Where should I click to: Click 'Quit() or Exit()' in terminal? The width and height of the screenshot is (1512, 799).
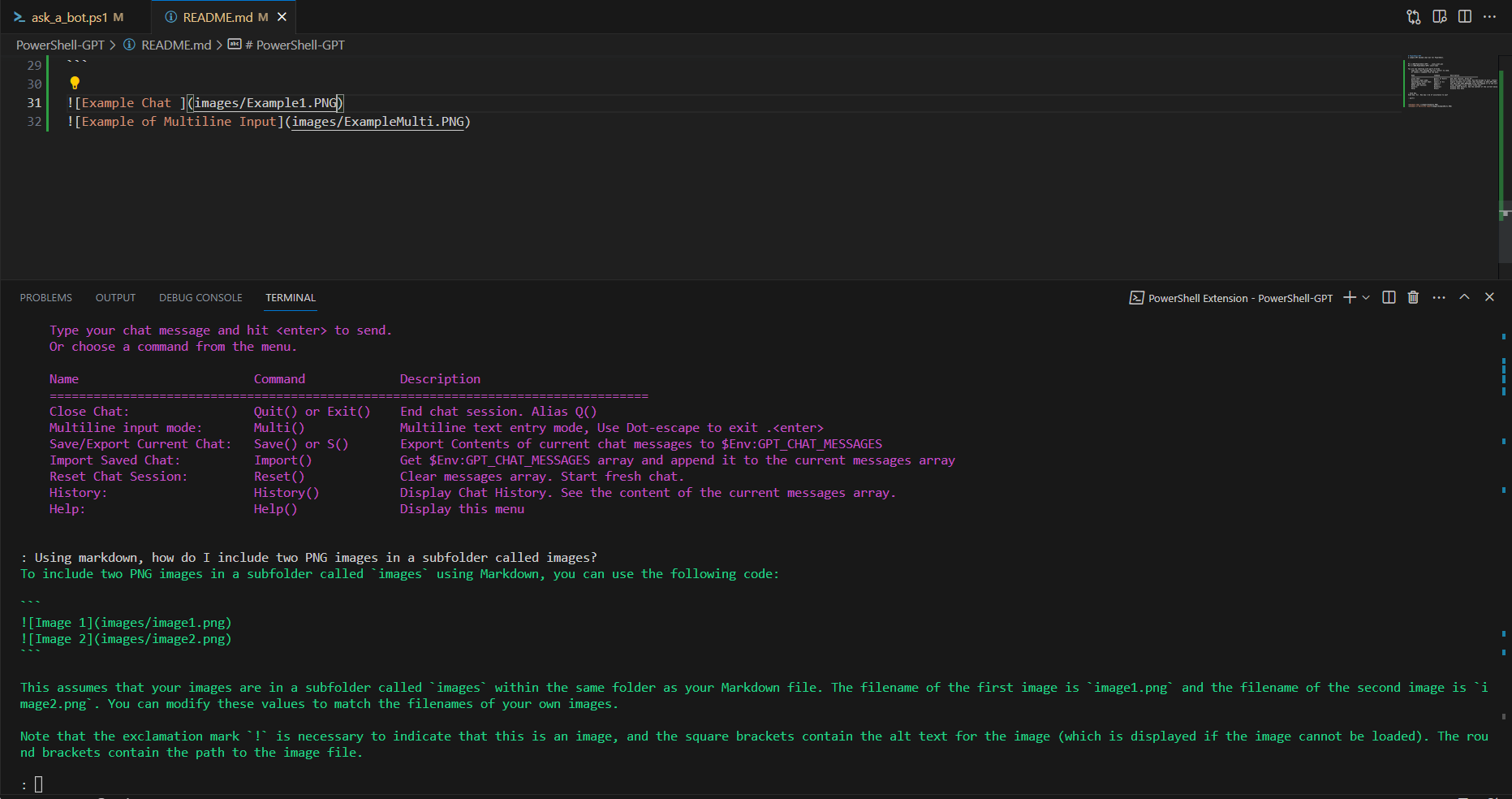tap(312, 412)
